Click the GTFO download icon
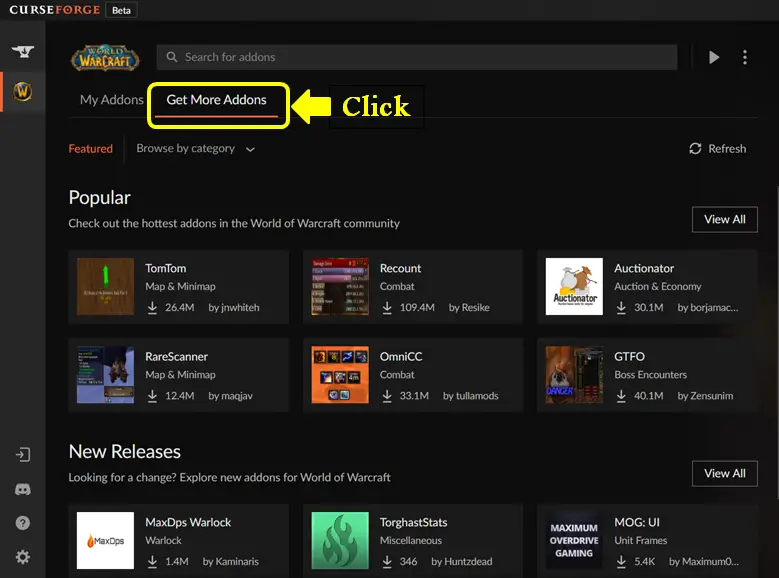Image resolution: width=779 pixels, height=578 pixels. click(x=621, y=396)
